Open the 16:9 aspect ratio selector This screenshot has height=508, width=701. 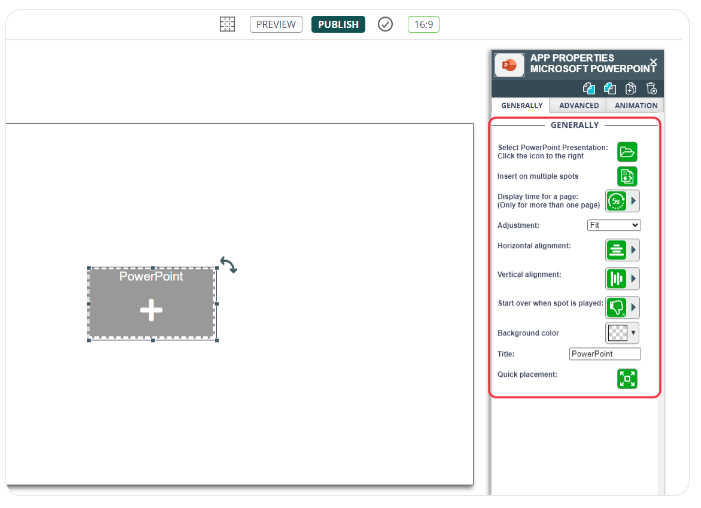[423, 24]
